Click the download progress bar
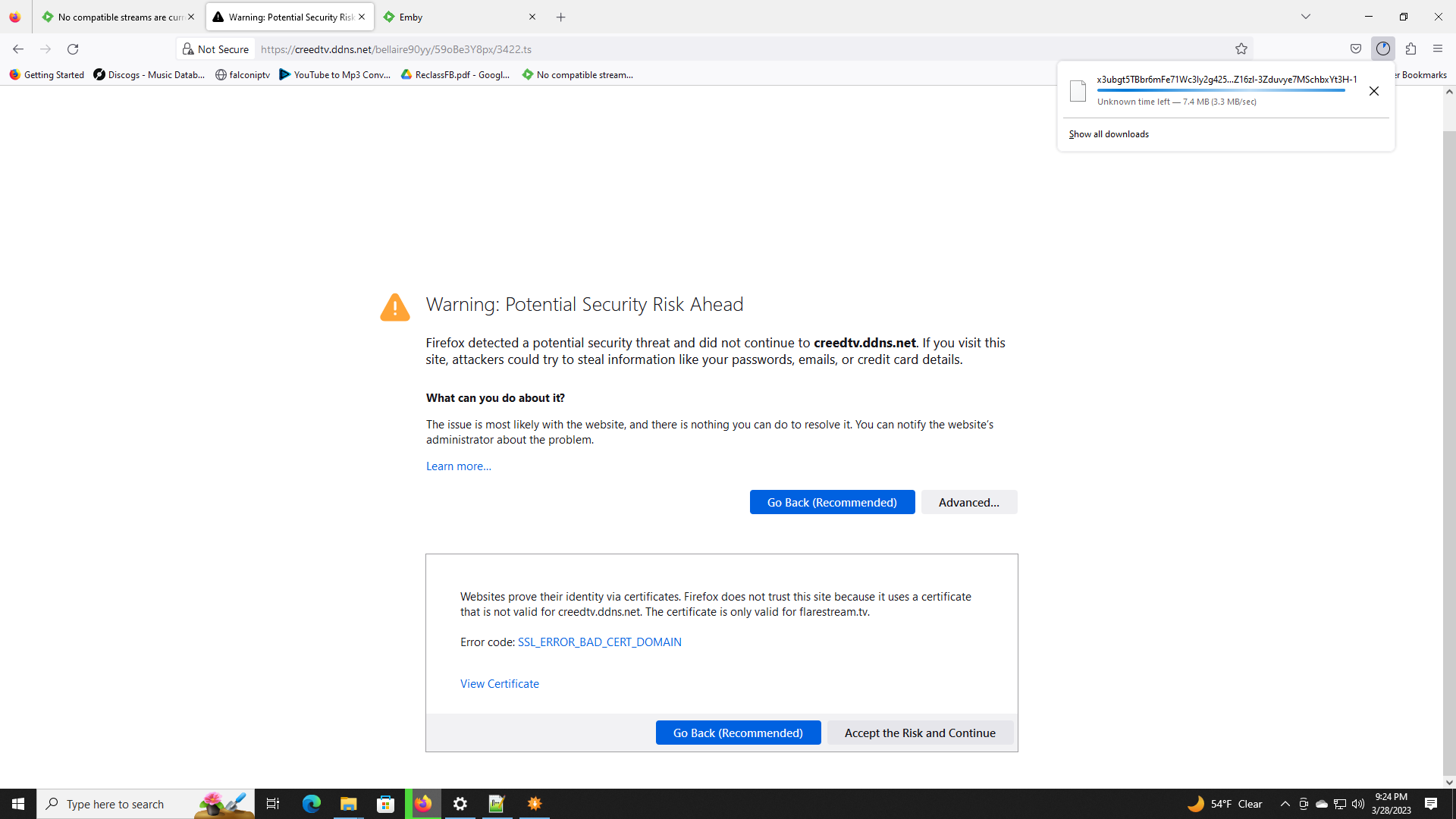This screenshot has width=1456, height=819. click(1221, 90)
